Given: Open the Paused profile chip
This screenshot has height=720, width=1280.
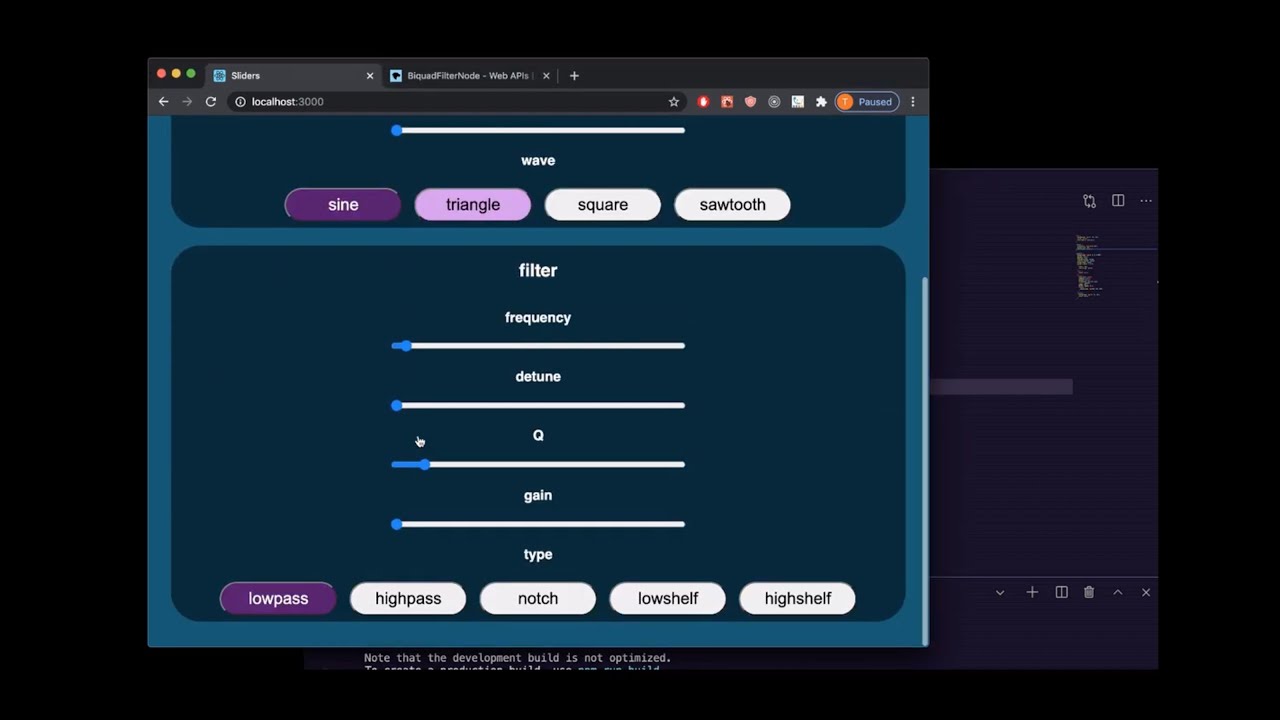Looking at the screenshot, I should (866, 101).
